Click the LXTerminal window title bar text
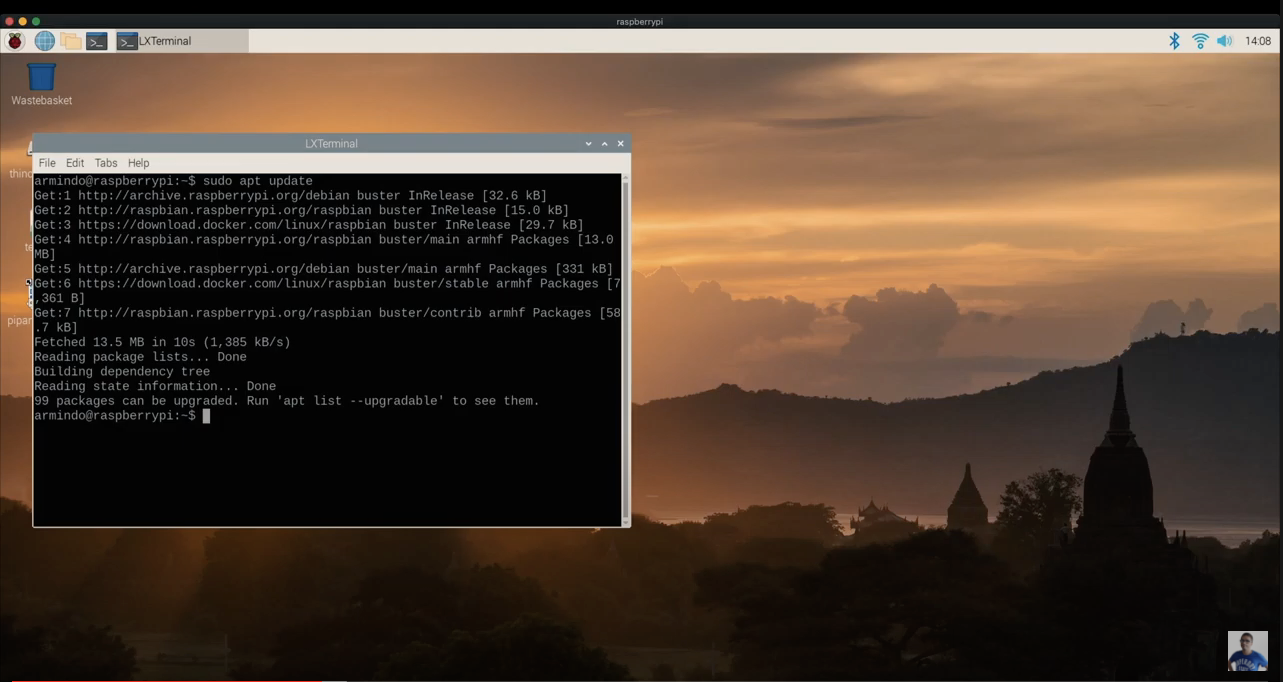 (x=331, y=144)
